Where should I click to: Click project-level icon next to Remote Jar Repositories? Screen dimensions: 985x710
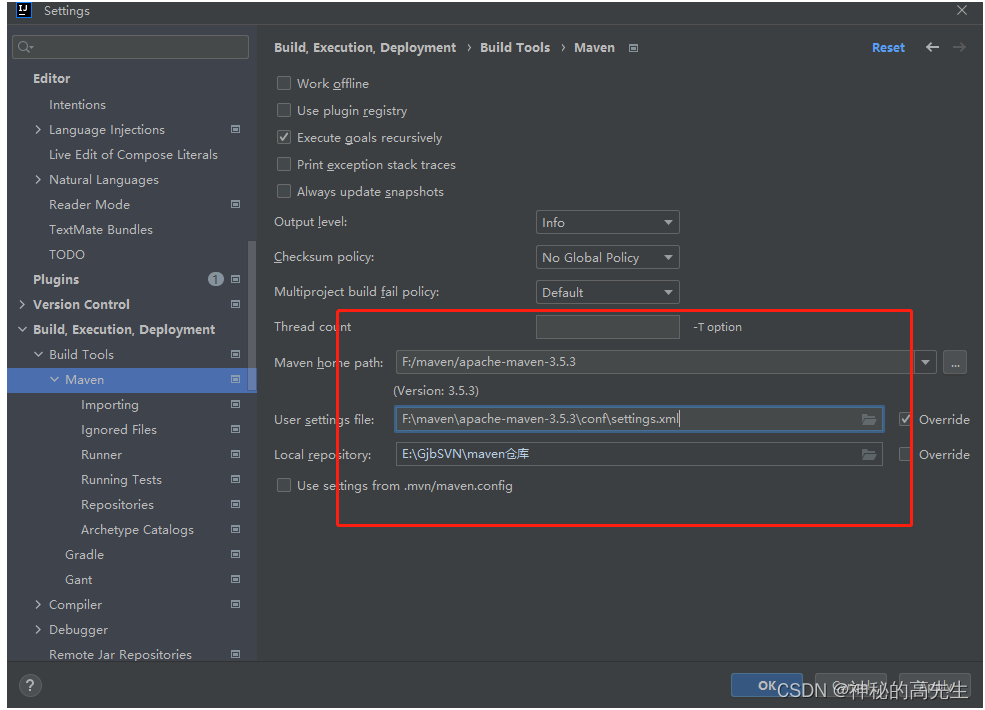(x=236, y=654)
